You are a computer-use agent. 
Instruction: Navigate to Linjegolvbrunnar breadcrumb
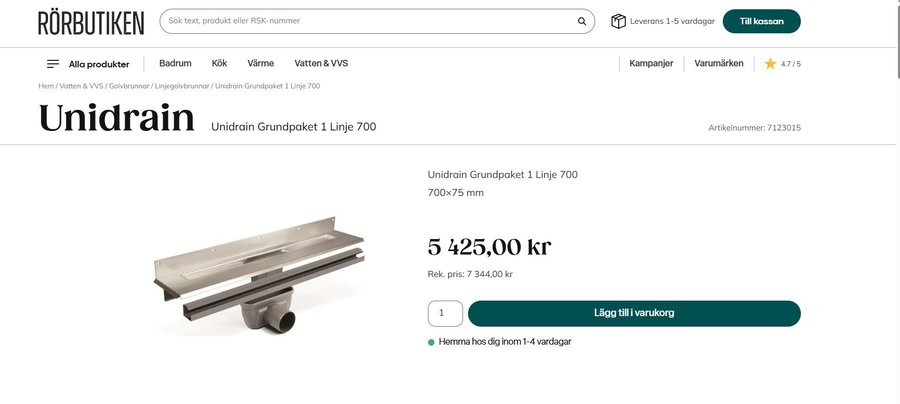(182, 86)
